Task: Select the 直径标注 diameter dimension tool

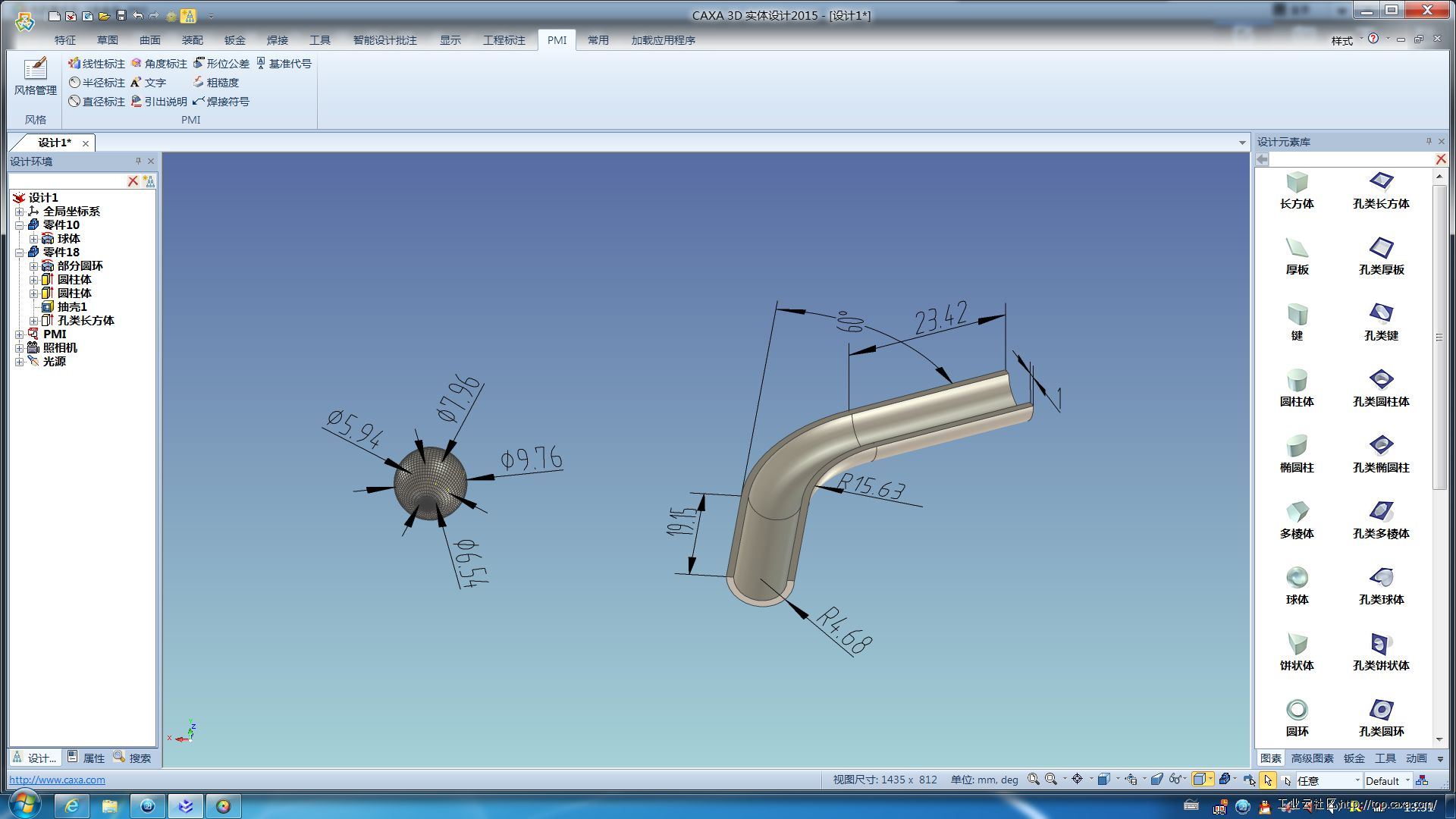Action: (x=96, y=102)
